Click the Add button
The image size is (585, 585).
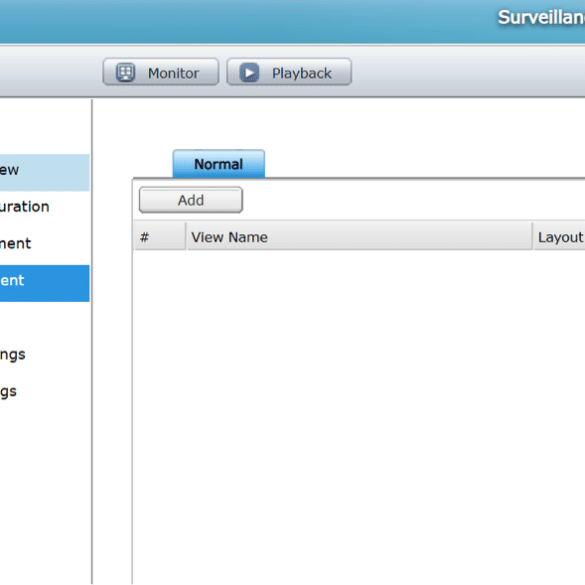tap(191, 200)
